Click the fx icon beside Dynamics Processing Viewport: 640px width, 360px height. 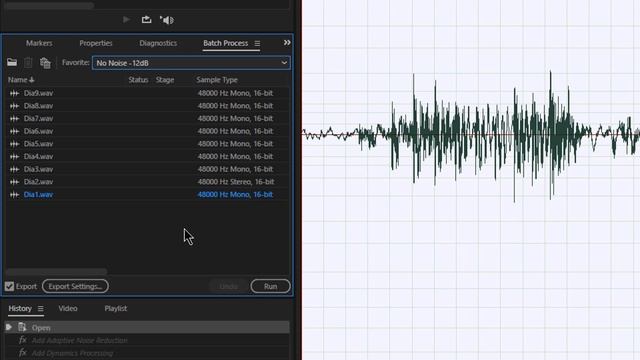[23, 352]
